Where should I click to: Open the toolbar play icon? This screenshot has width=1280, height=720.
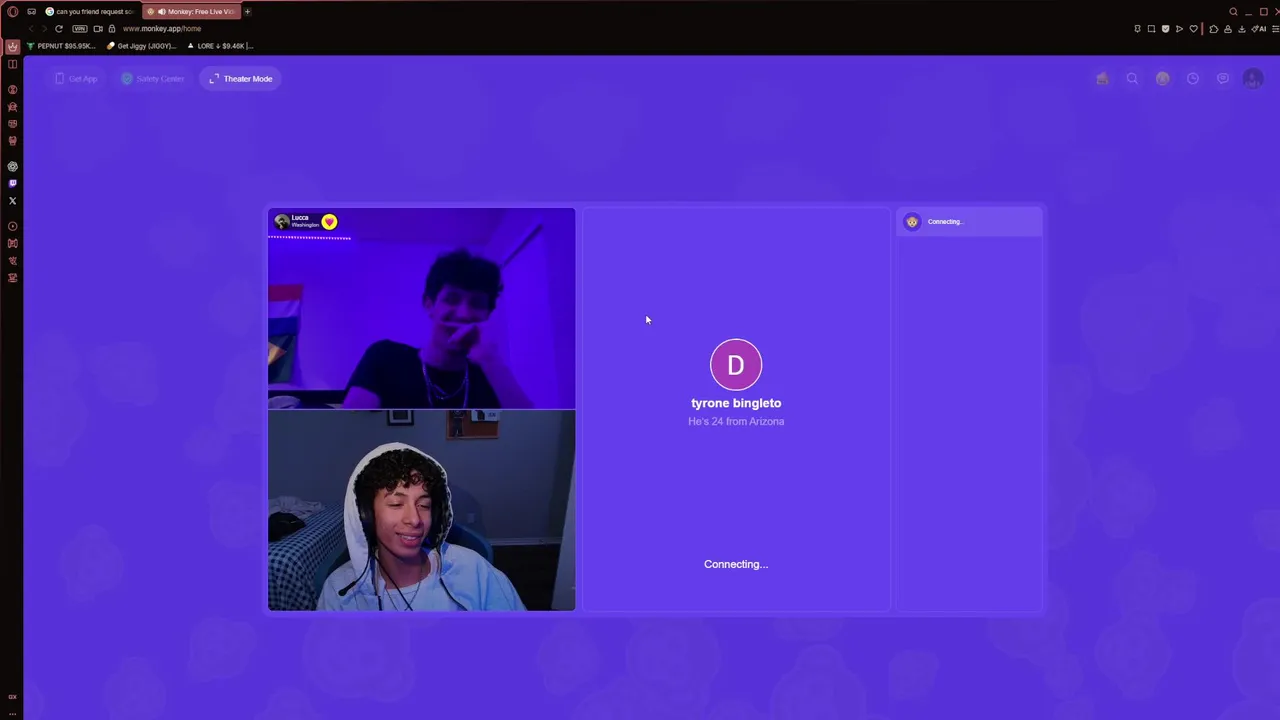tap(1179, 29)
